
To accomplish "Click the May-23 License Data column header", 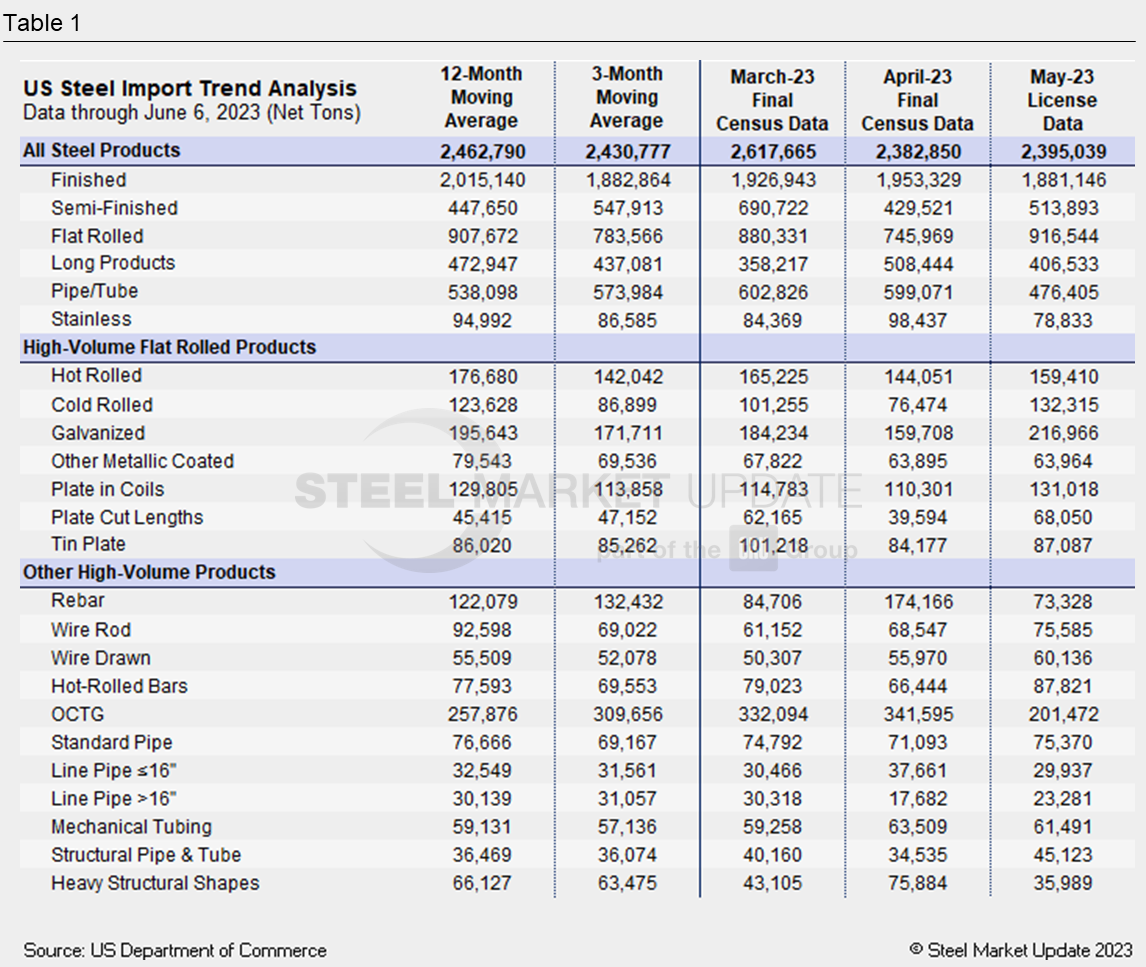I will [1062, 100].
